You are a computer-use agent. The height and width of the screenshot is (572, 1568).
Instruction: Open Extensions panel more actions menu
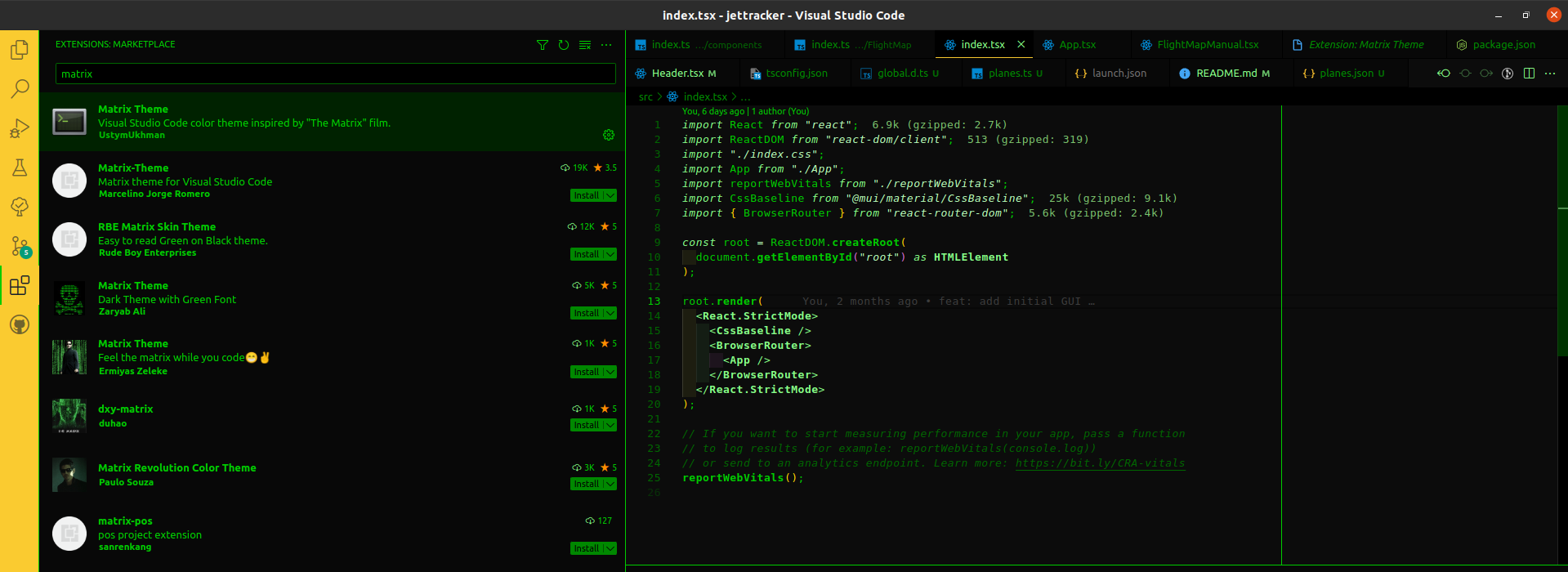[x=606, y=45]
